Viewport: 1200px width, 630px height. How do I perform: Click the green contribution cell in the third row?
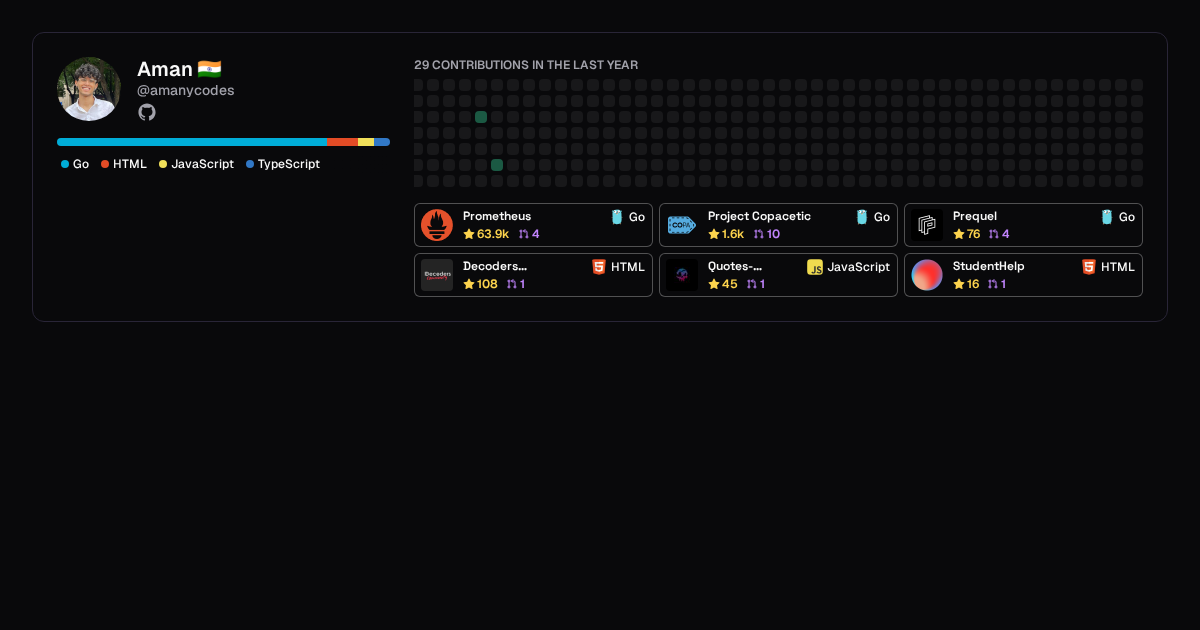tap(481, 117)
